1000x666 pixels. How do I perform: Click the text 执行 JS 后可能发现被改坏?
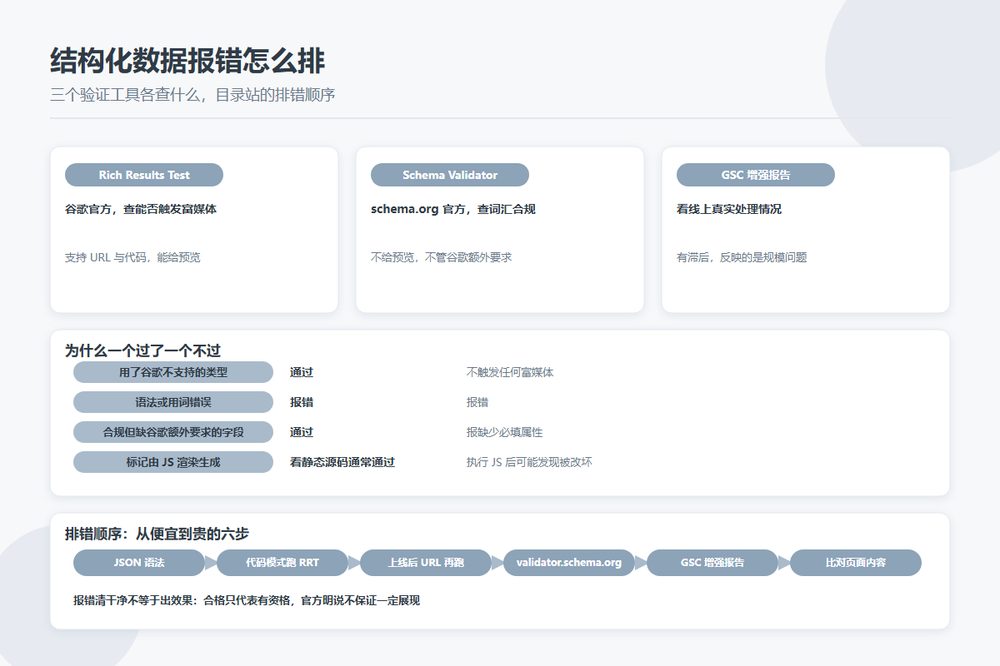point(529,462)
